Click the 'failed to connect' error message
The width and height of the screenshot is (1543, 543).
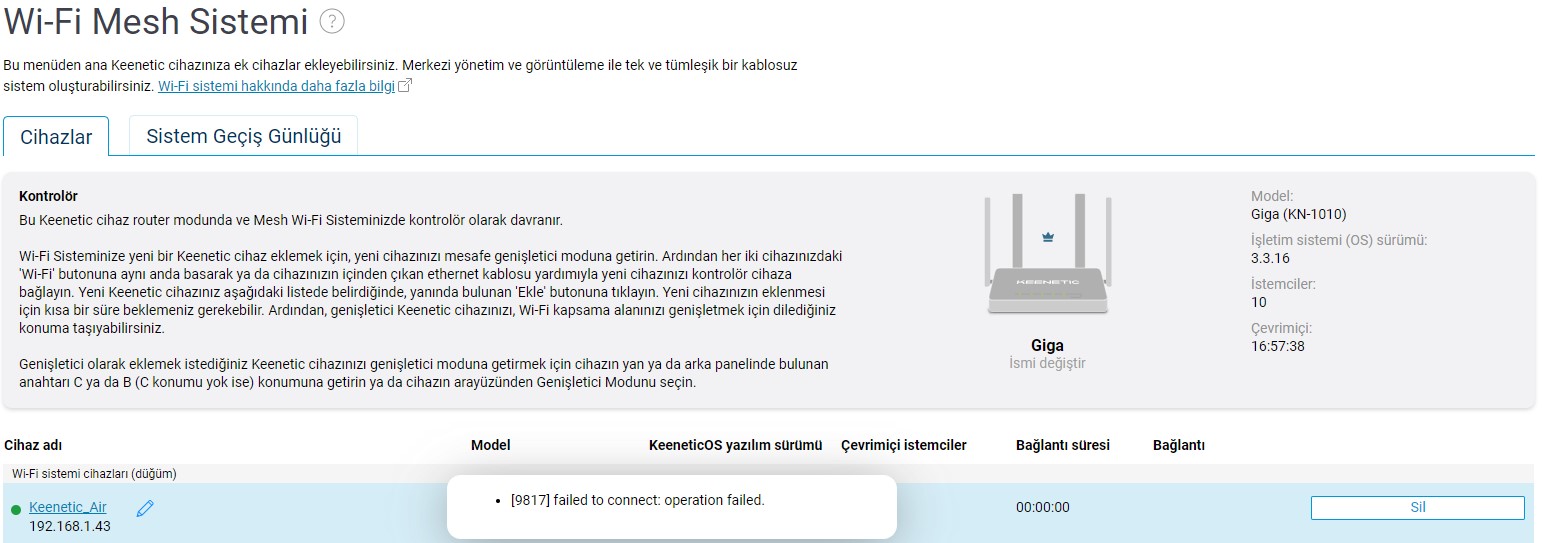(637, 500)
